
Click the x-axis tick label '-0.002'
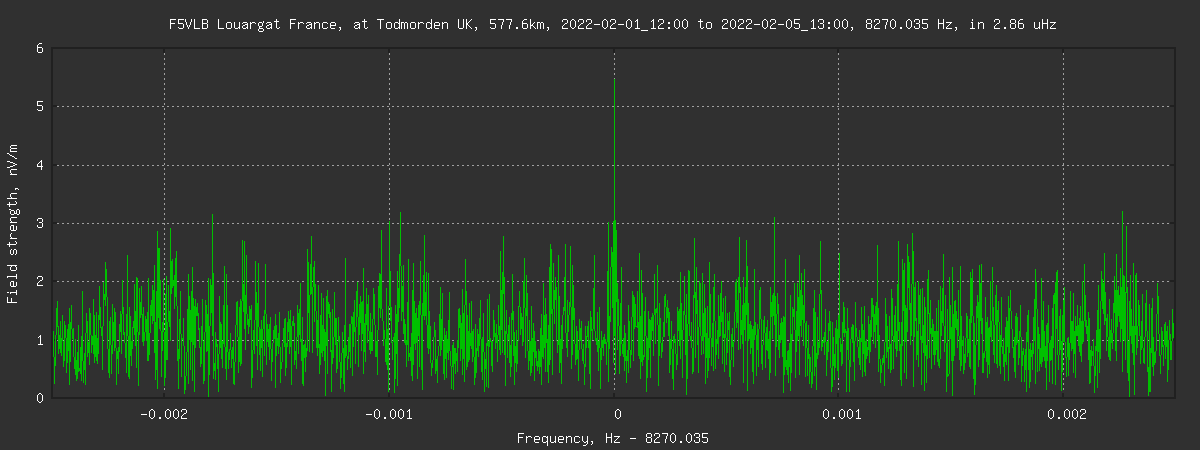click(x=162, y=413)
